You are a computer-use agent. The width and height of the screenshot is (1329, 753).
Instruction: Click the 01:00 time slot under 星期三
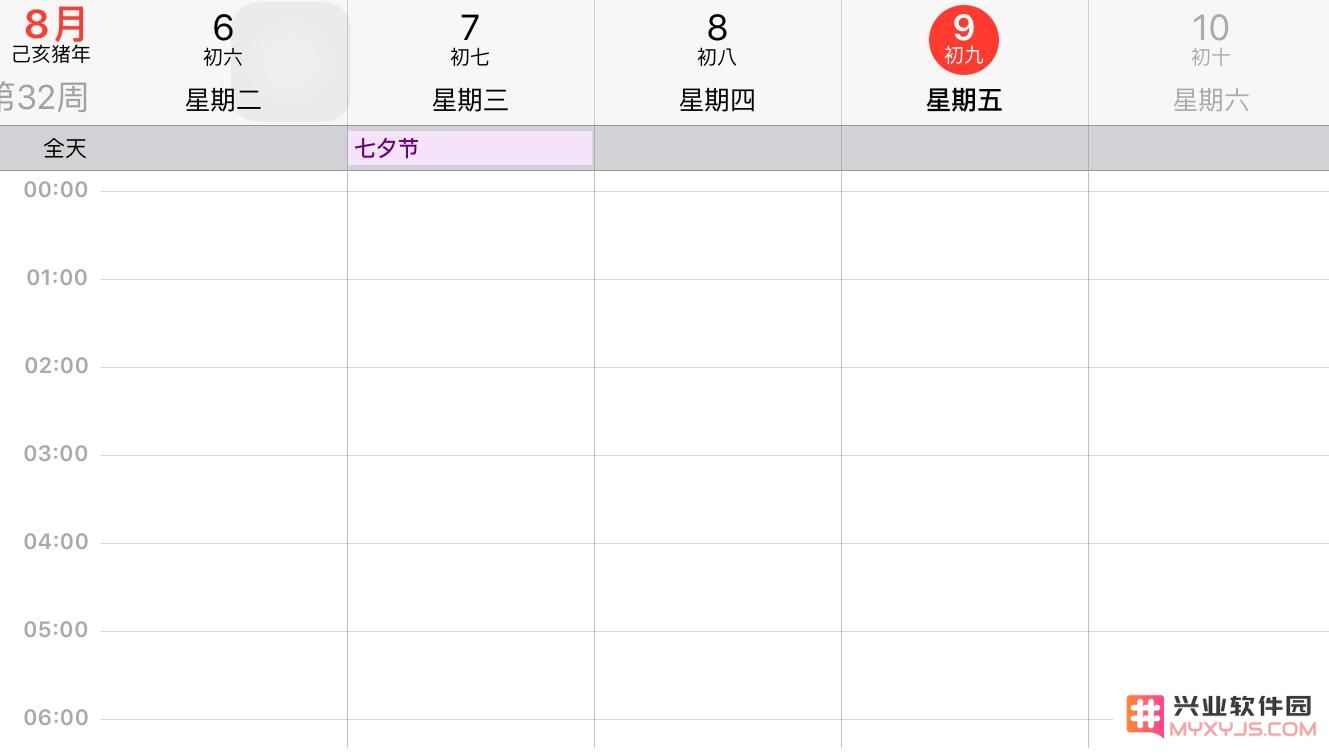coord(470,323)
